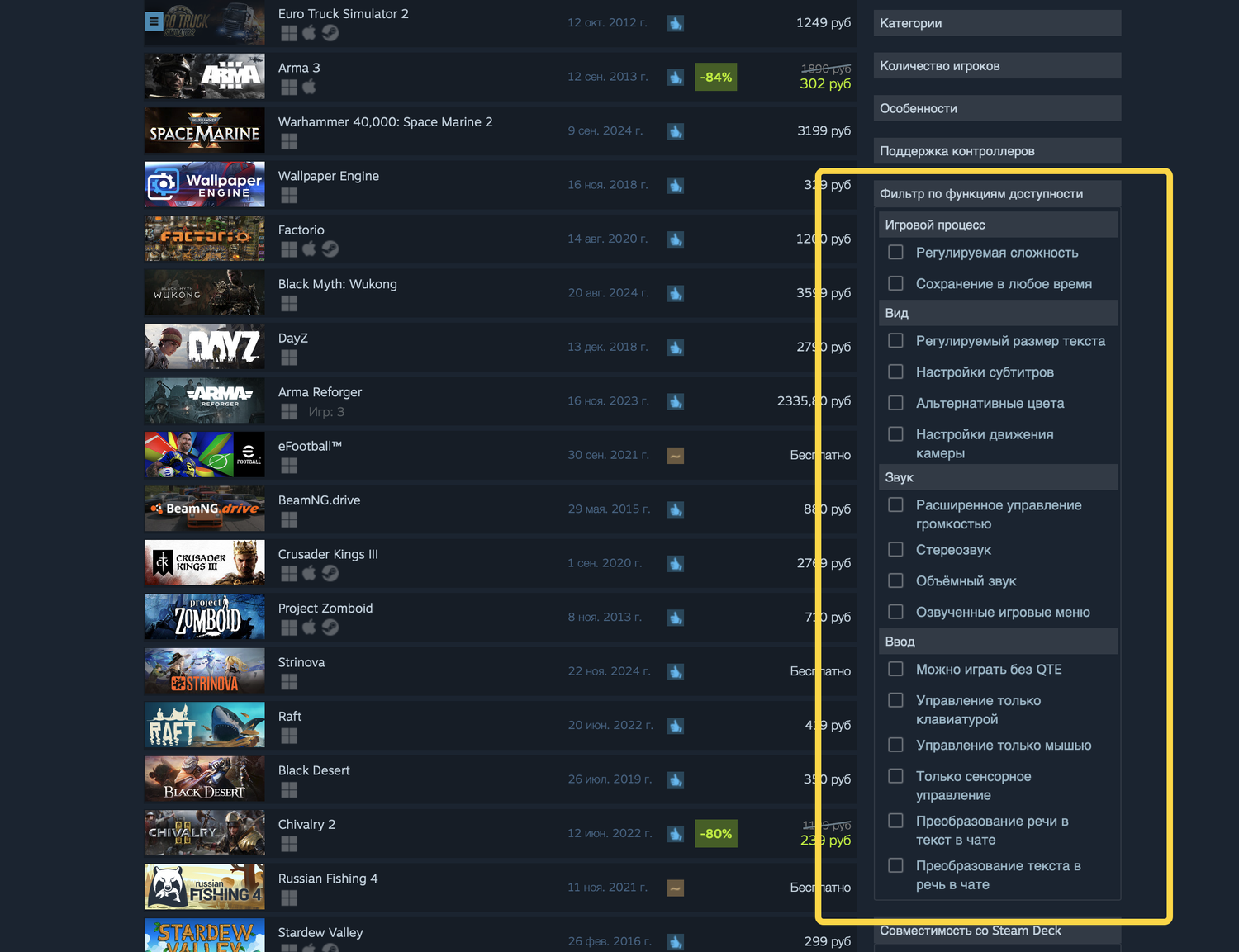Open the Black Myth: Wukong title link
The width and height of the screenshot is (1239, 952).
338,284
